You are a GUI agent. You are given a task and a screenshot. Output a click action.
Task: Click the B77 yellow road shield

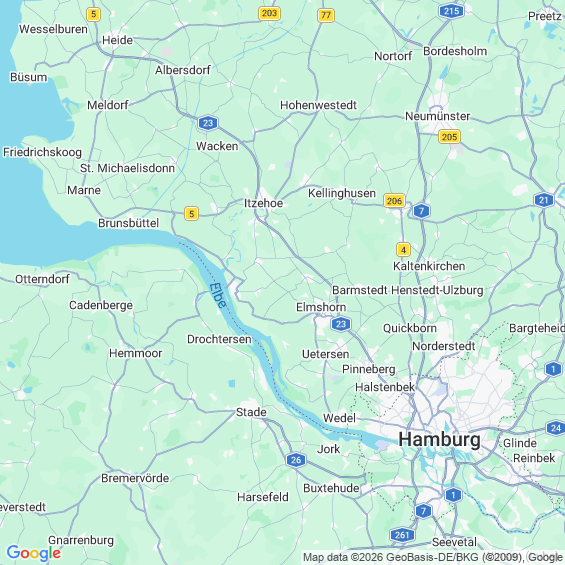click(x=326, y=15)
